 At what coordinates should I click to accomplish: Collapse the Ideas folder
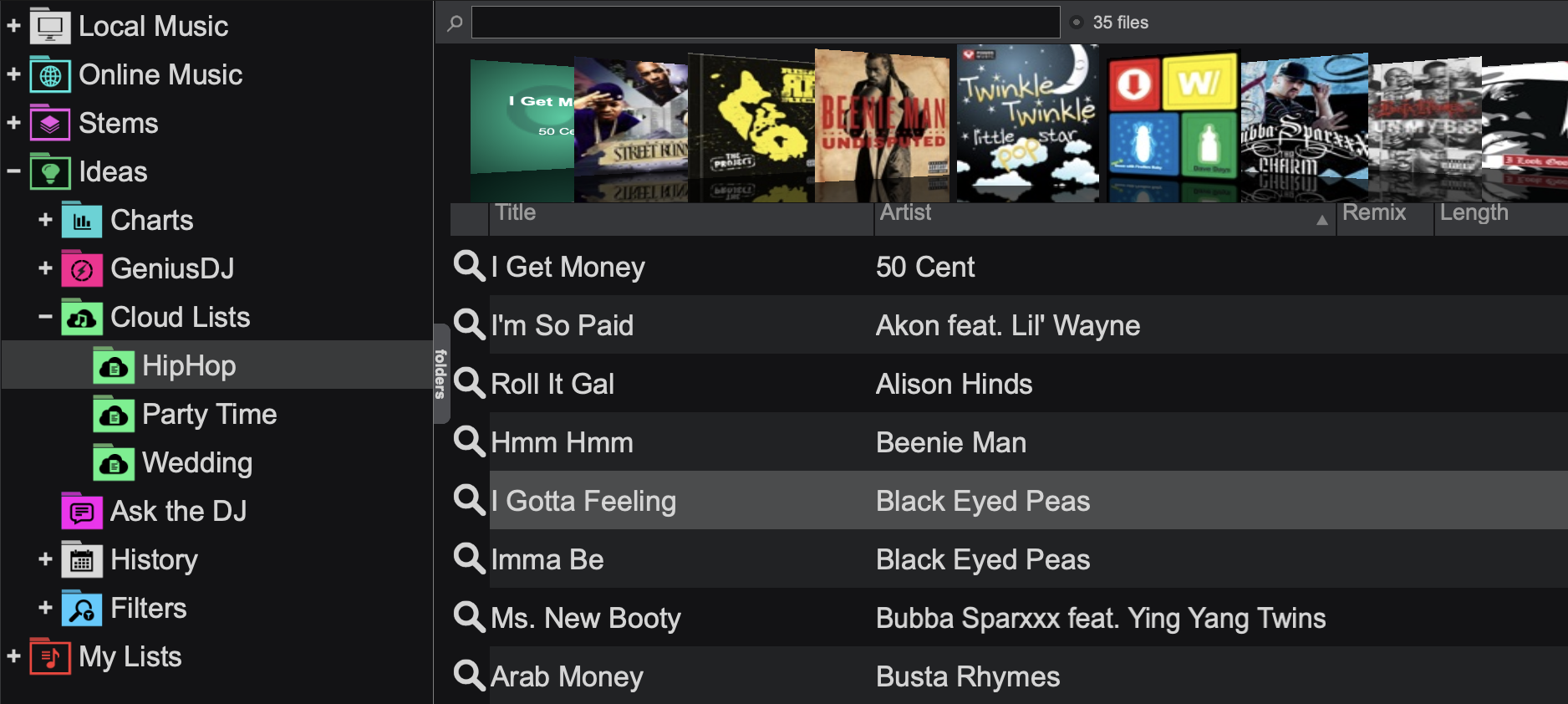pyautogui.click(x=13, y=172)
